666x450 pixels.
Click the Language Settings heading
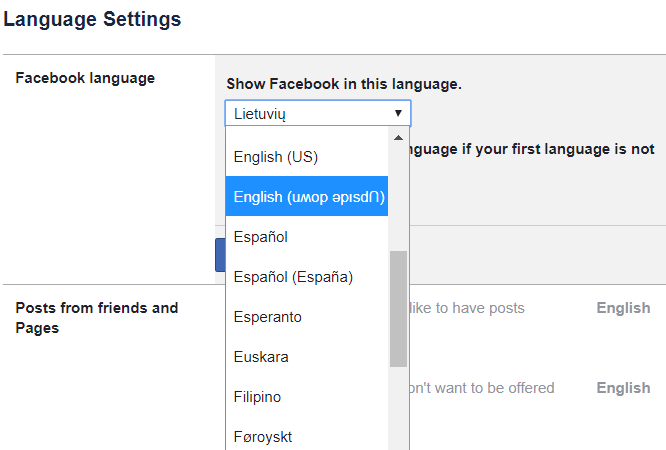pos(92,19)
